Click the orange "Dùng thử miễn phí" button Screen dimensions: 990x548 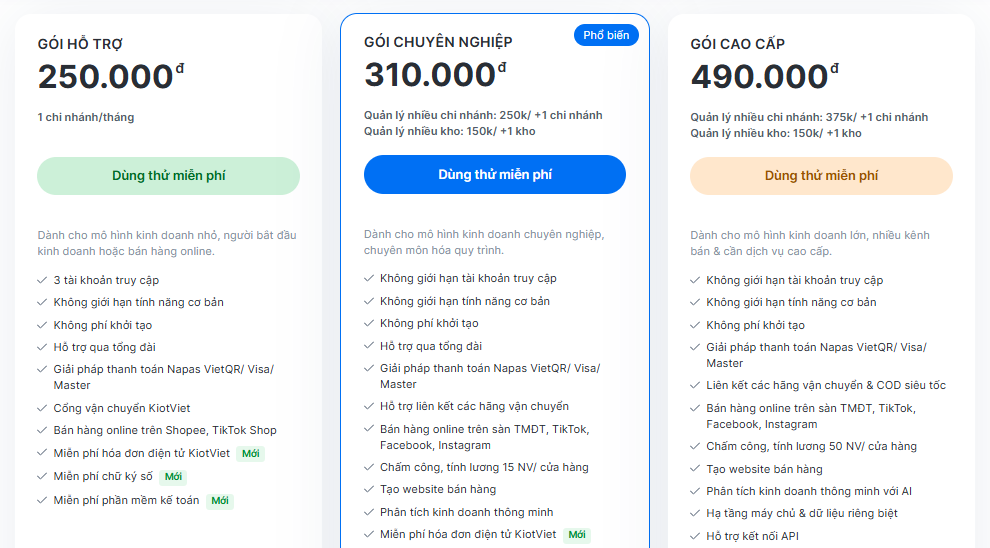point(821,176)
